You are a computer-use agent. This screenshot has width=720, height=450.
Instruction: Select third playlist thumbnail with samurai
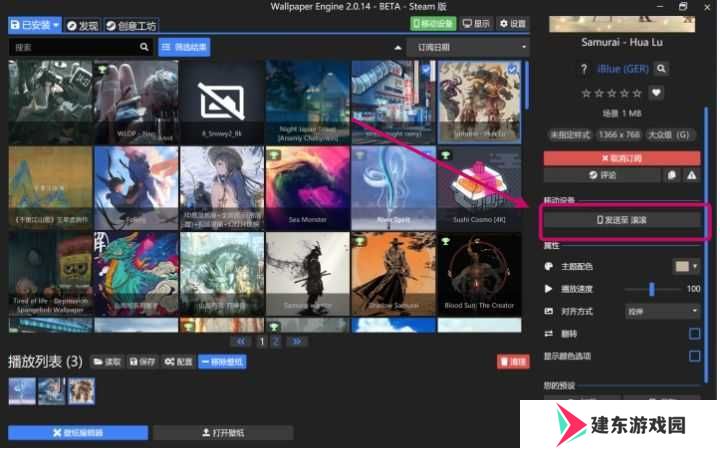click(81, 392)
